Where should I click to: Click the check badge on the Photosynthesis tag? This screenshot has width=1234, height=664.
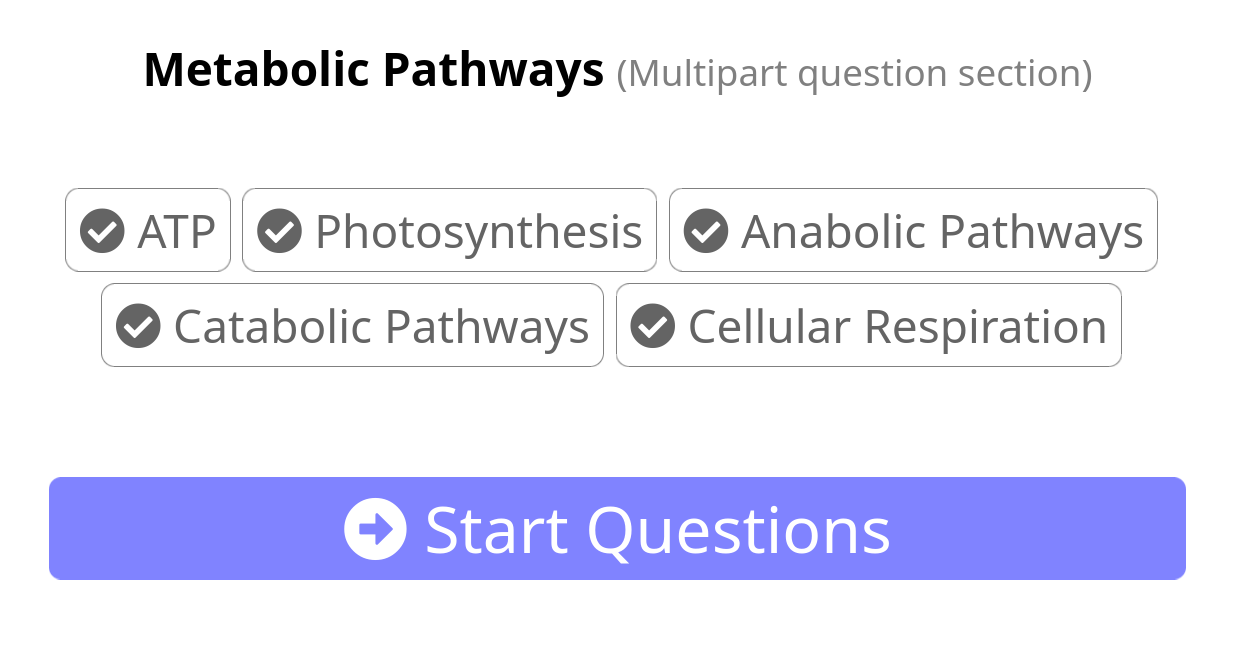pyautogui.click(x=280, y=230)
